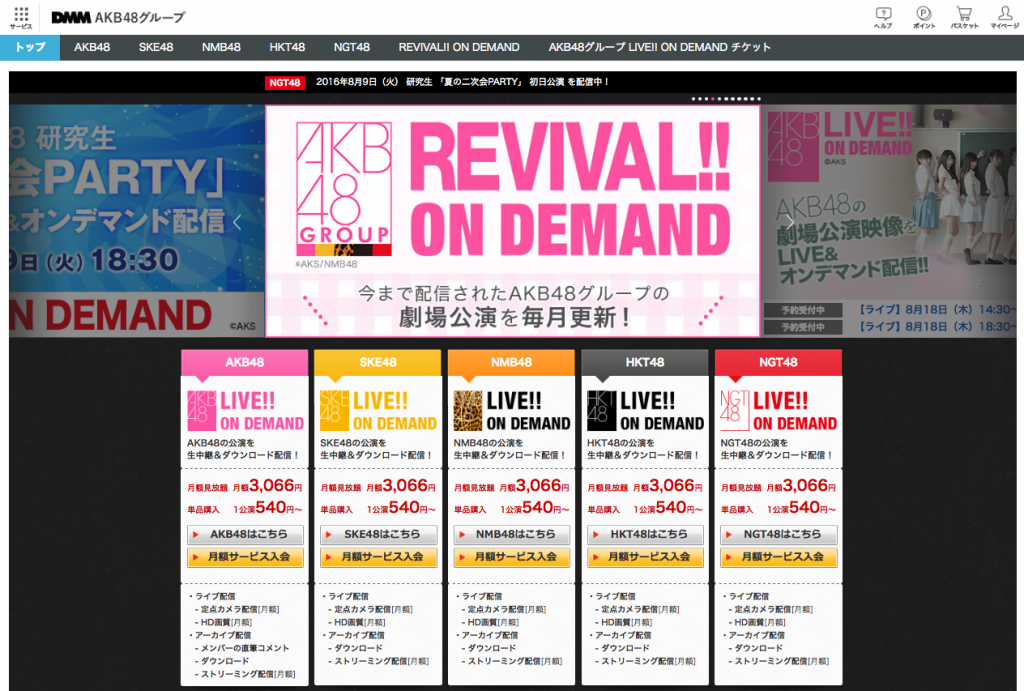Join monthly service under NMB48 card
The height and width of the screenshot is (691, 1024).
[512, 557]
